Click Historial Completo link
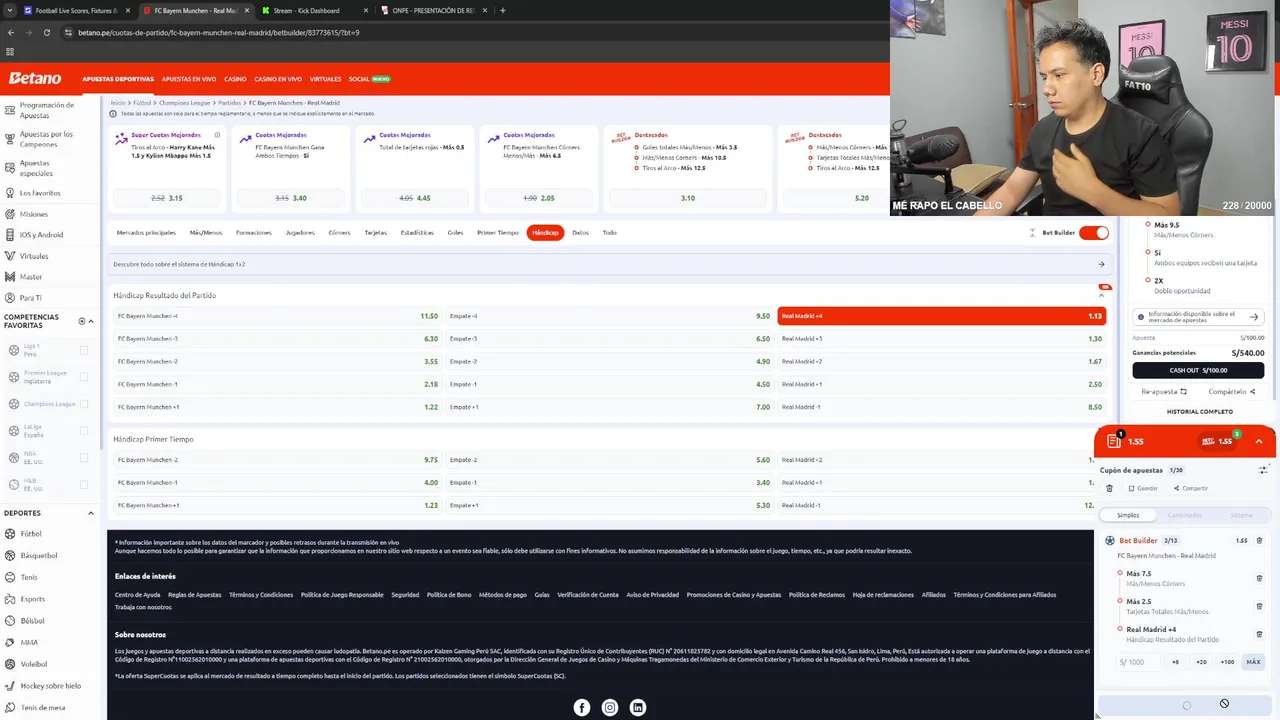The image size is (1280, 720). click(1199, 411)
